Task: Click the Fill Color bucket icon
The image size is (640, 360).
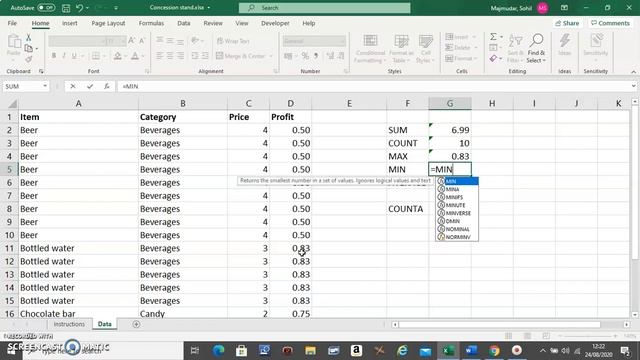Action: [118, 56]
